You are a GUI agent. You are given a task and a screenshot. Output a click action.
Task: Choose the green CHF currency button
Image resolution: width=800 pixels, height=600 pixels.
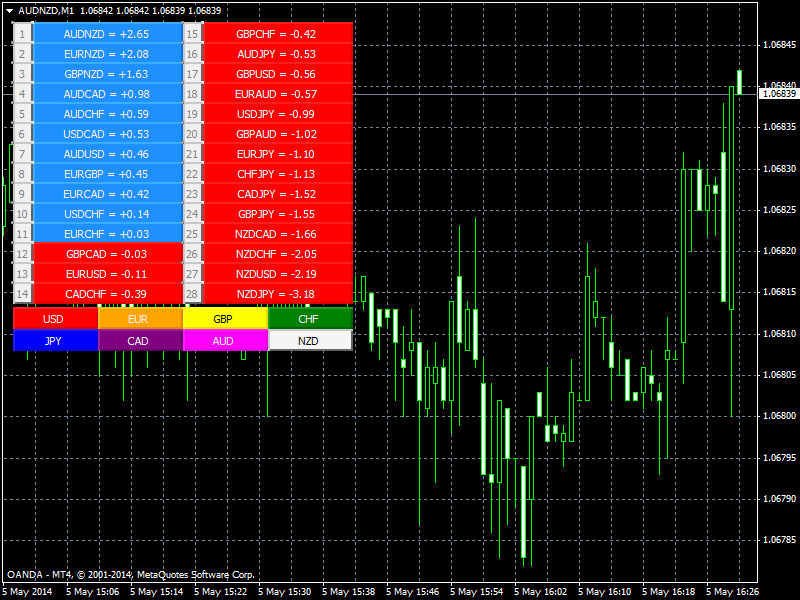tap(310, 319)
